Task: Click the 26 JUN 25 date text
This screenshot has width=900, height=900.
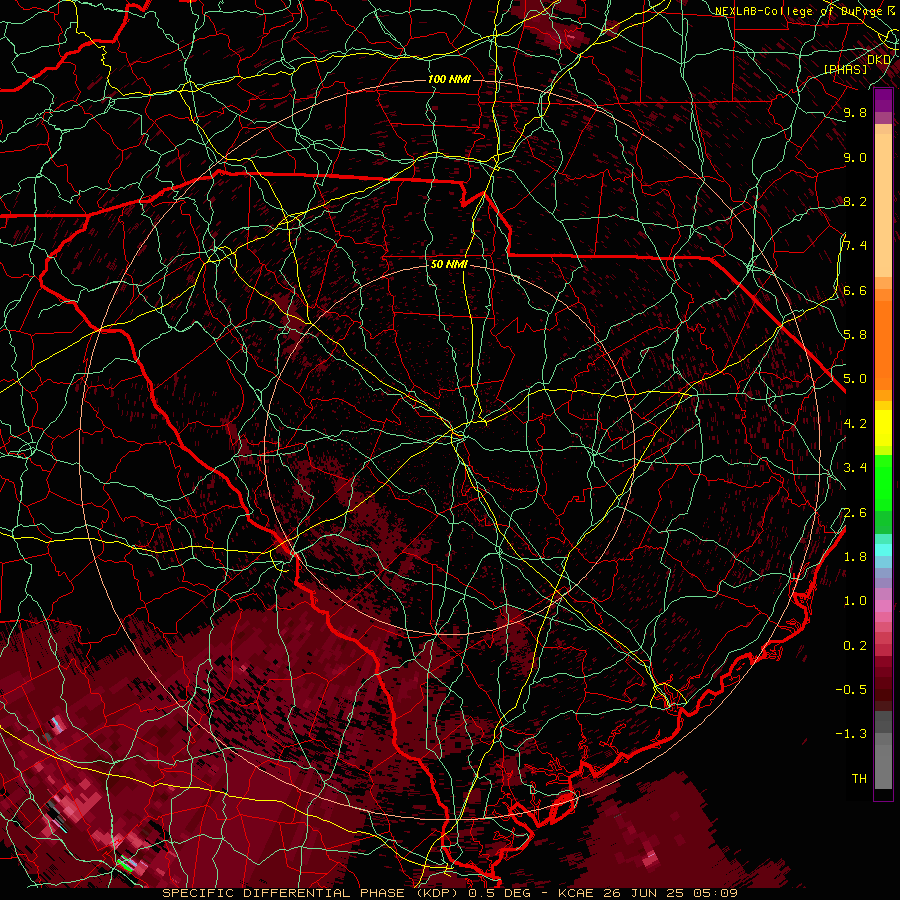Action: pos(642,893)
